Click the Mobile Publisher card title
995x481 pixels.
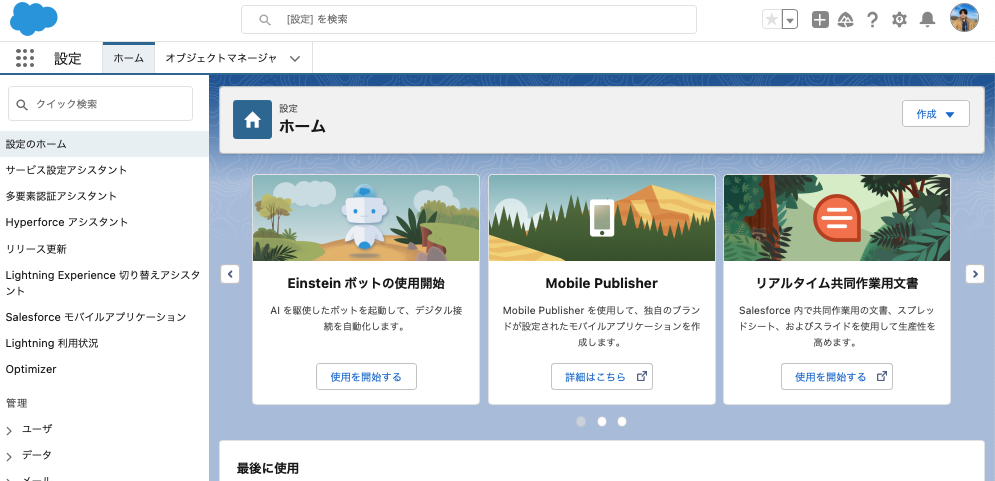(602, 283)
